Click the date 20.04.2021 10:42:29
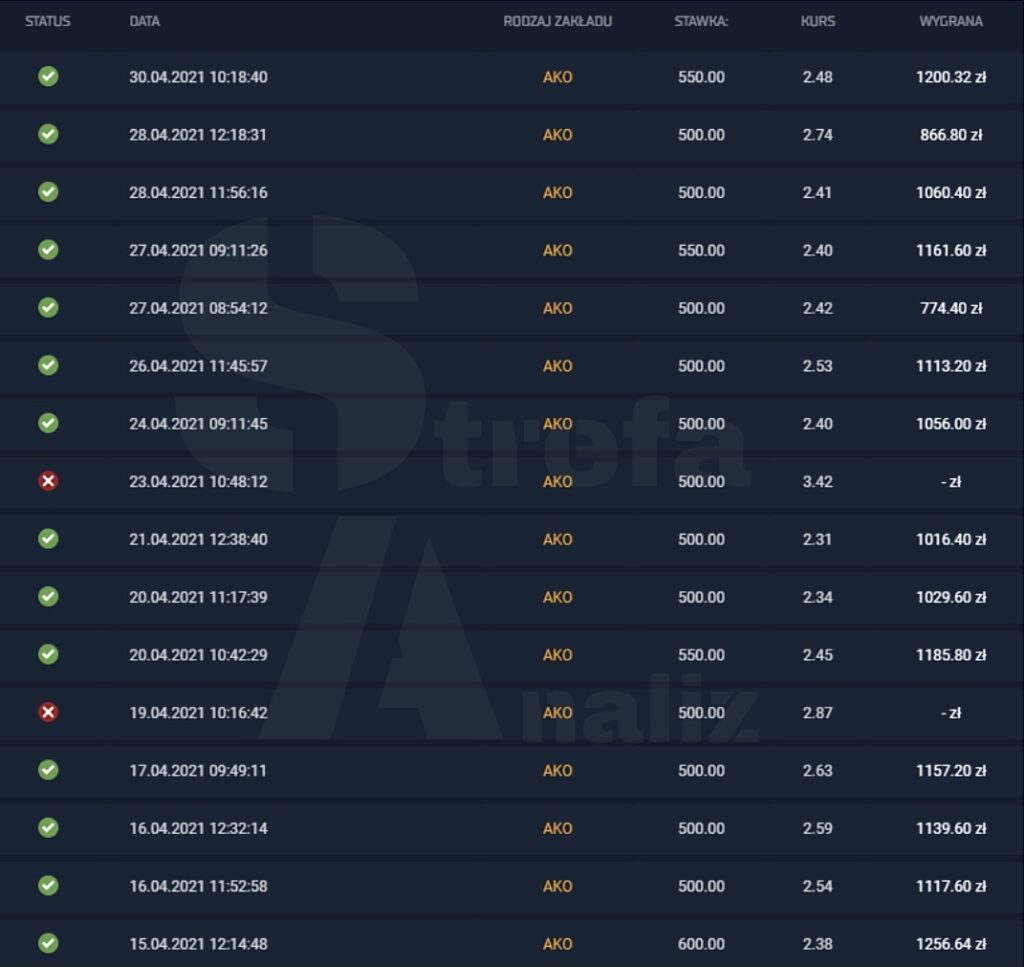Screen dimensions: 1024x967 [x=199, y=655]
